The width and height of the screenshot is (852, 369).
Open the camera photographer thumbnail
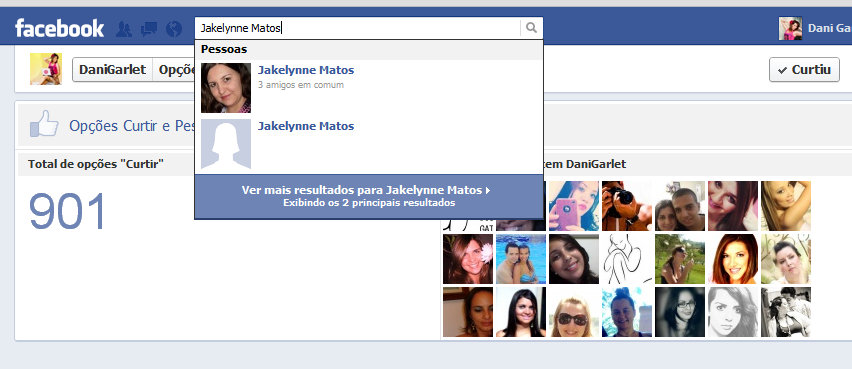pos(627,206)
